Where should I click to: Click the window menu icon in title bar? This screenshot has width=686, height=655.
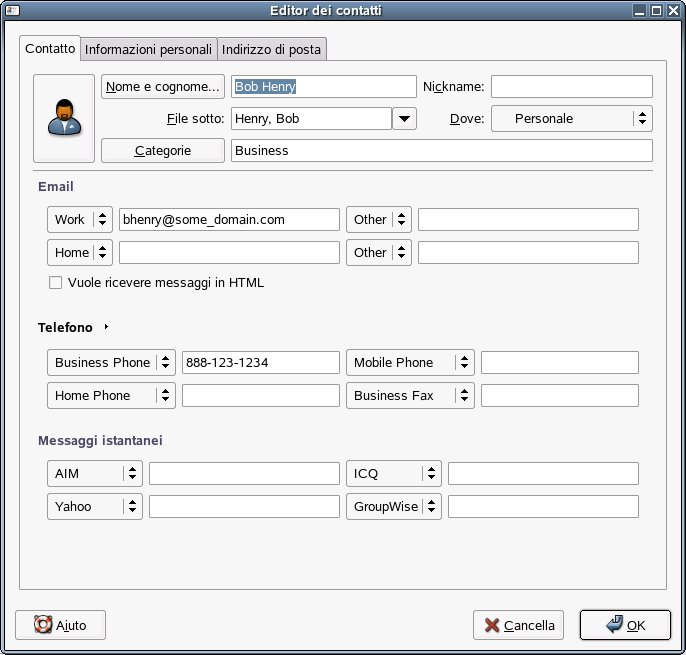coord(12,10)
